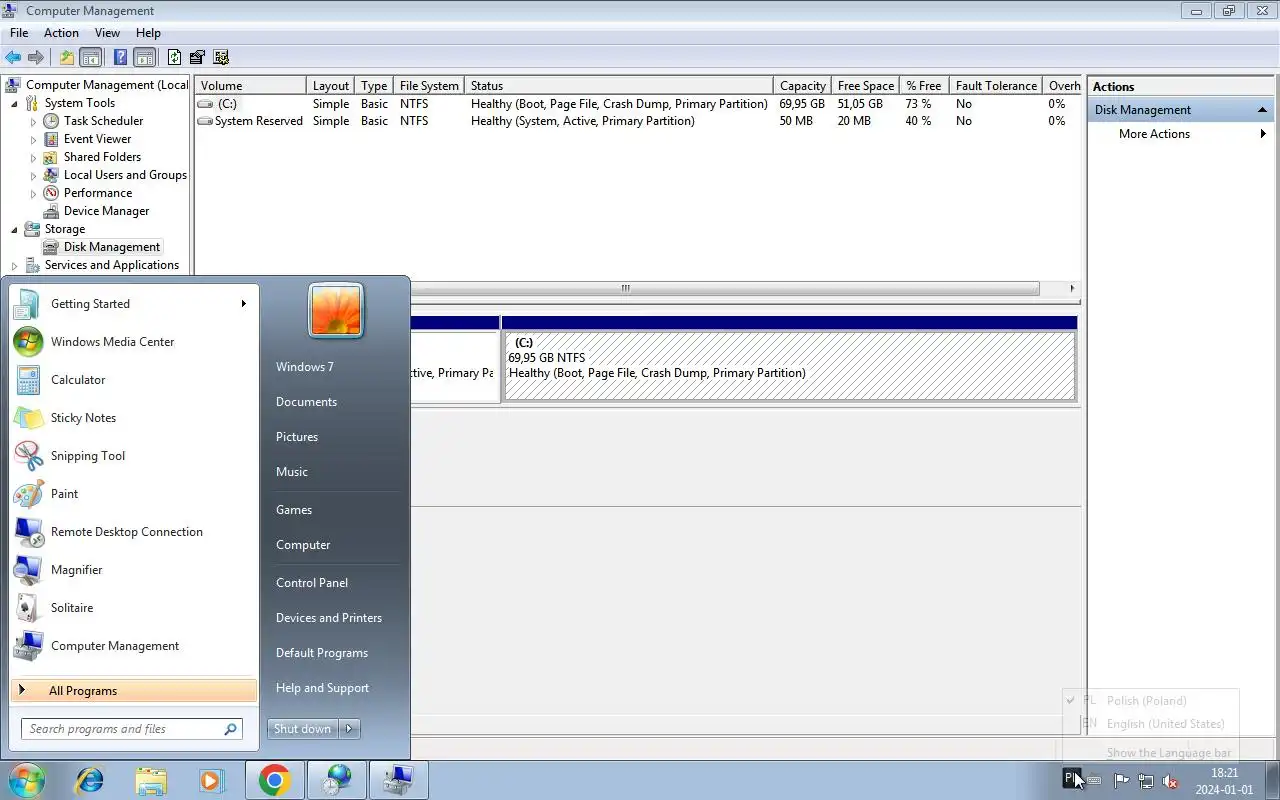
Task: Click the Documents link in Start menu
Action: tap(306, 402)
